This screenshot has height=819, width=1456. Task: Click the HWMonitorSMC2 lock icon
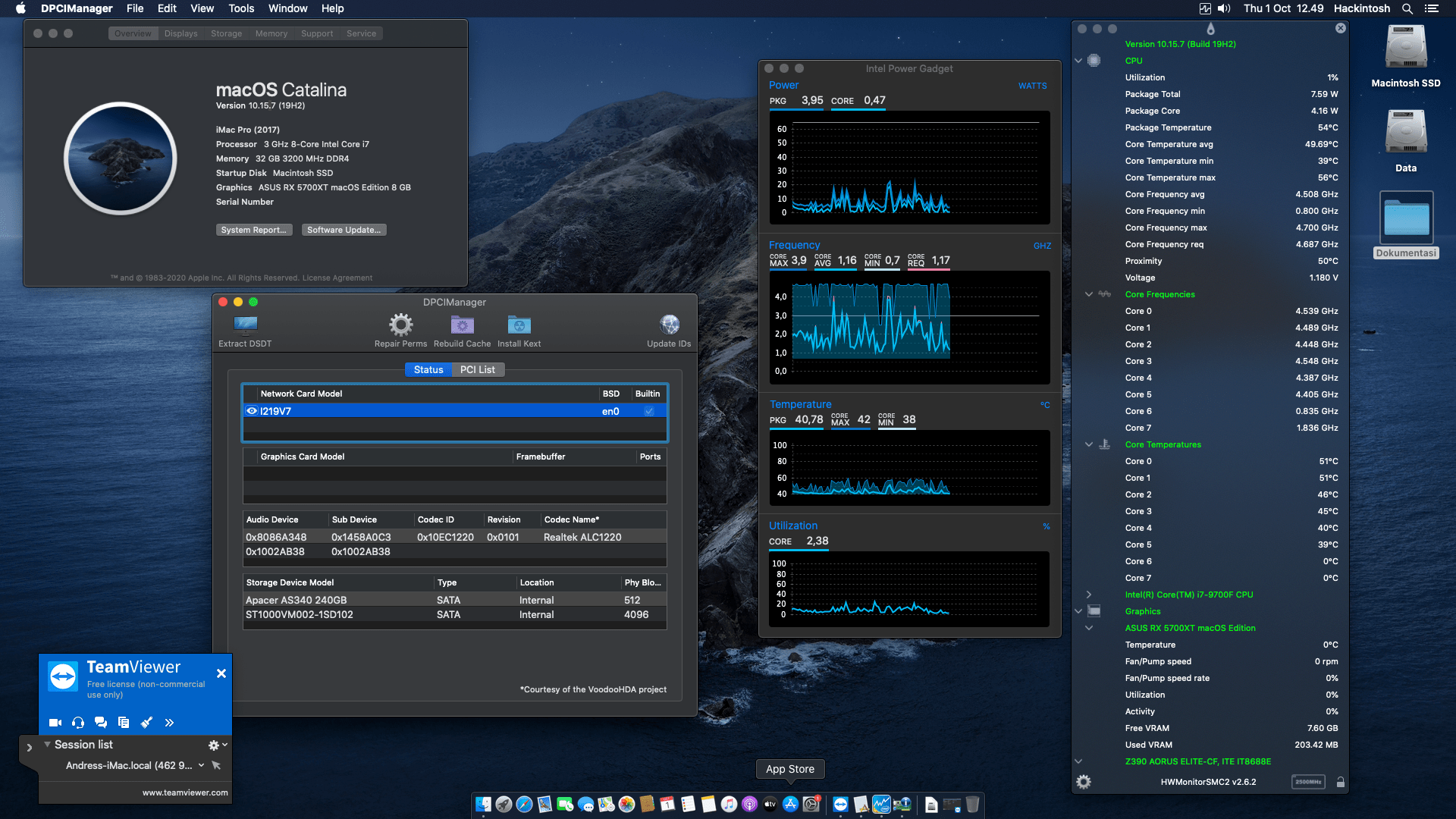click(1341, 782)
